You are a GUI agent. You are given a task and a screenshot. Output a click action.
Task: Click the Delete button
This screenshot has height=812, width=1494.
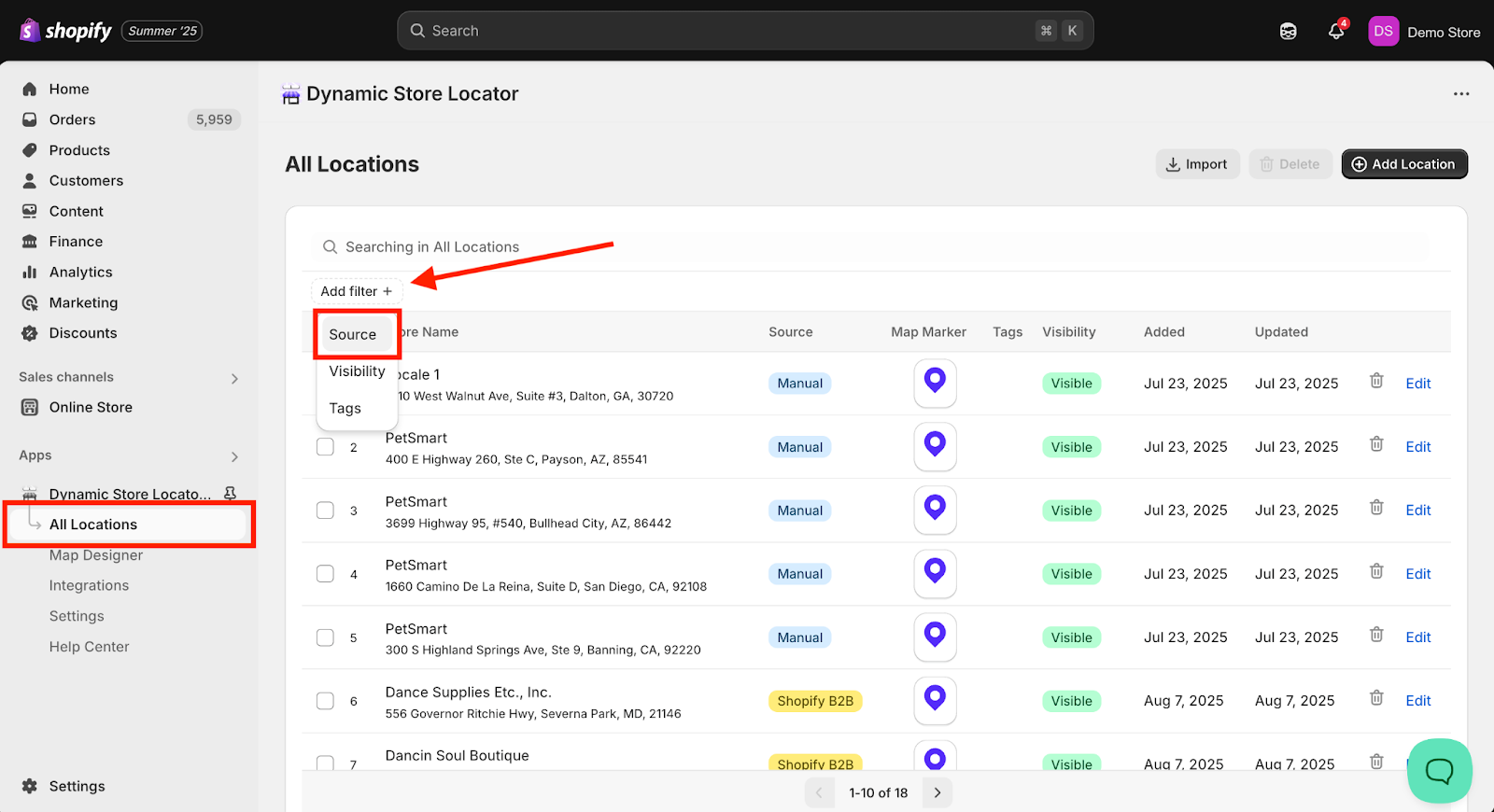[x=1290, y=164]
